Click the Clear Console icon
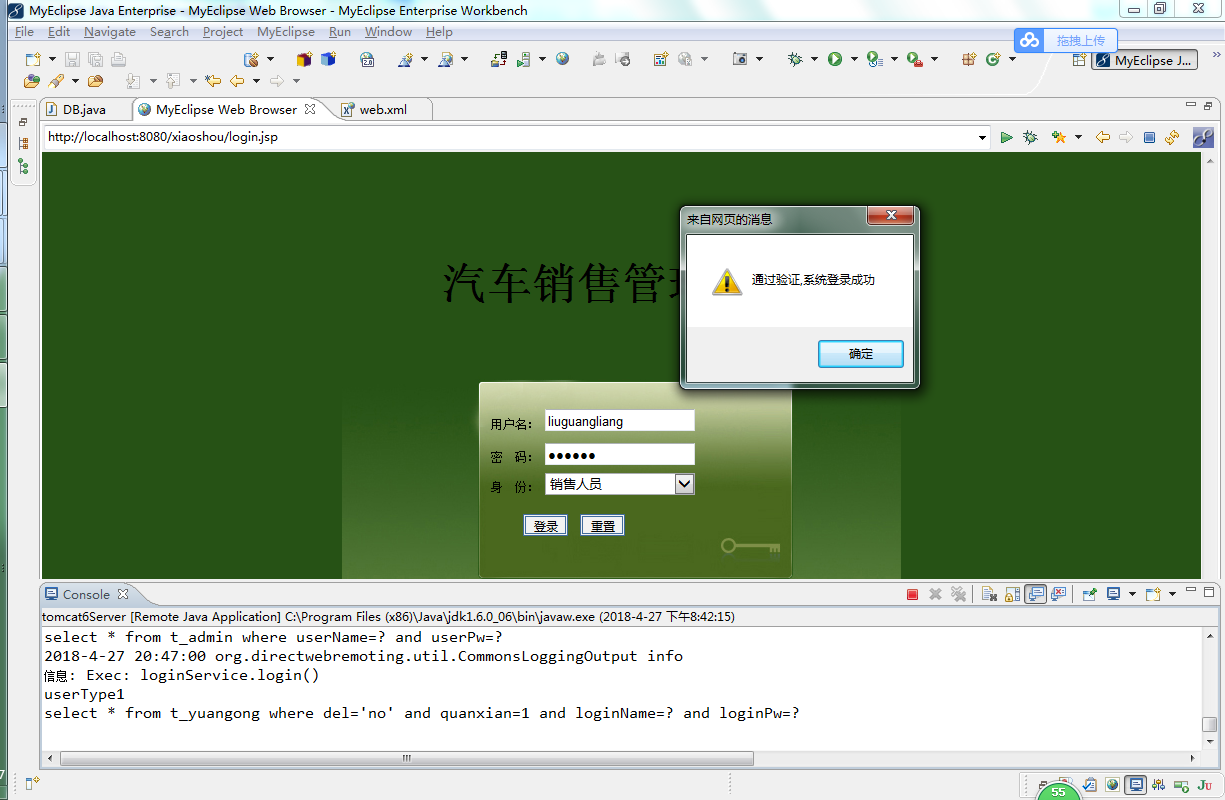Image resolution: width=1225 pixels, height=800 pixels. click(988, 594)
